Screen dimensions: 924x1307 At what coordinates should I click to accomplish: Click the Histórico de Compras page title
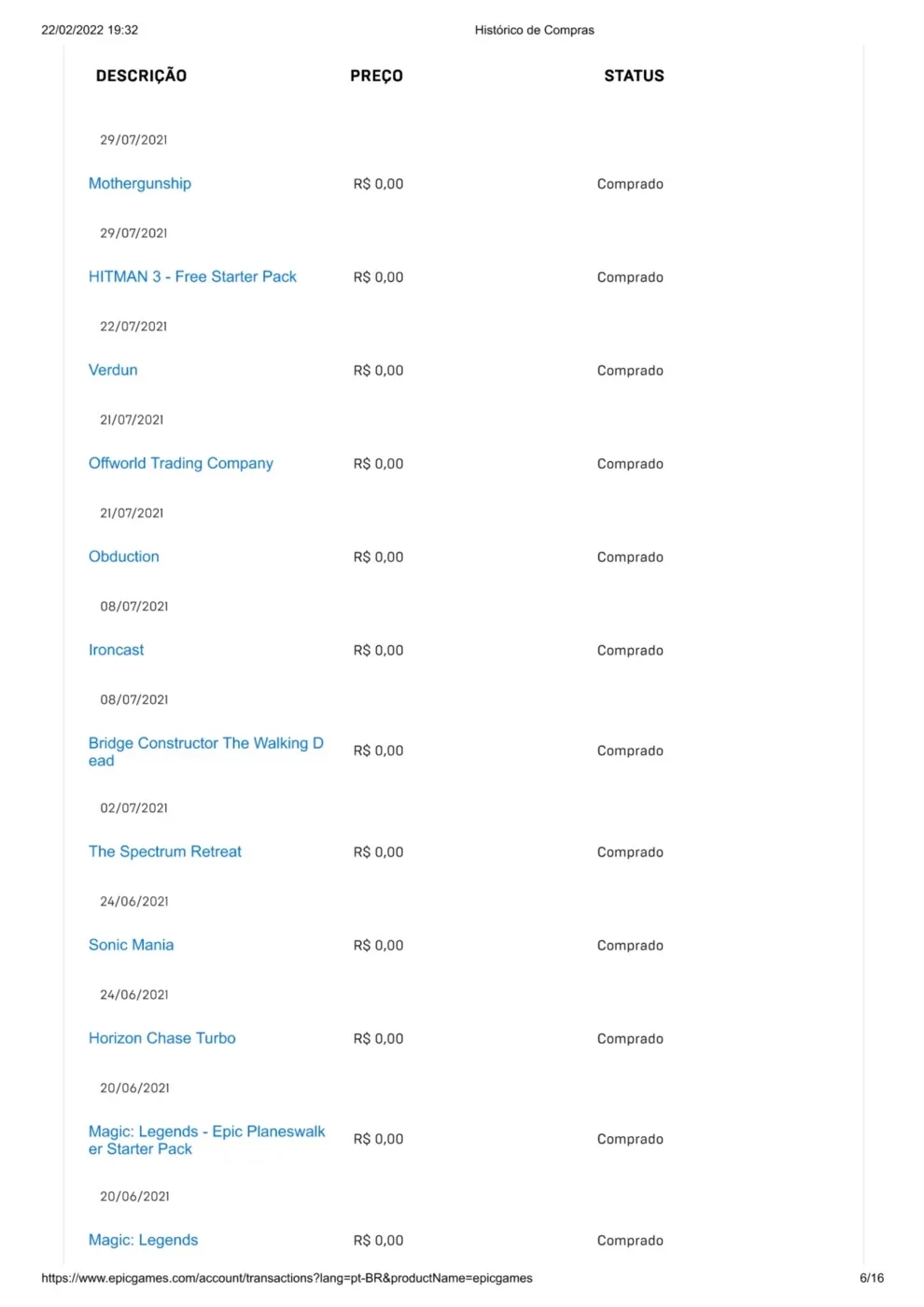(535, 30)
